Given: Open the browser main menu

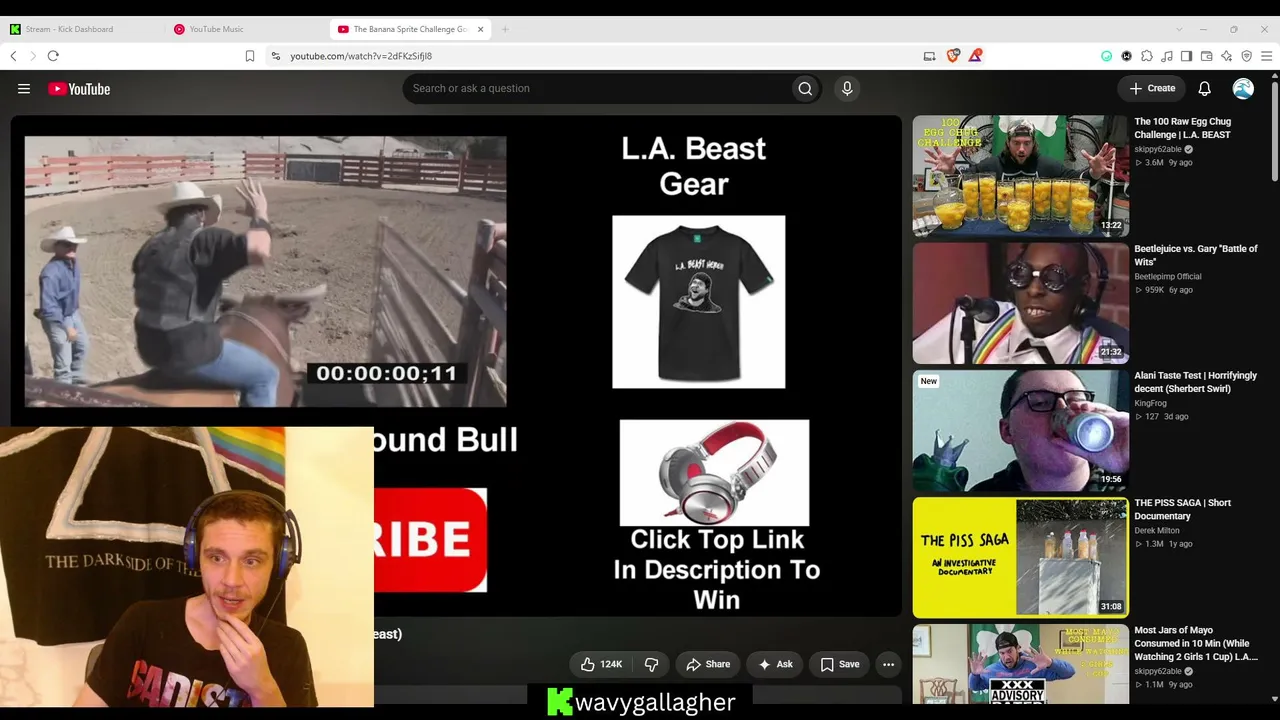Looking at the screenshot, I should pos(1266,56).
